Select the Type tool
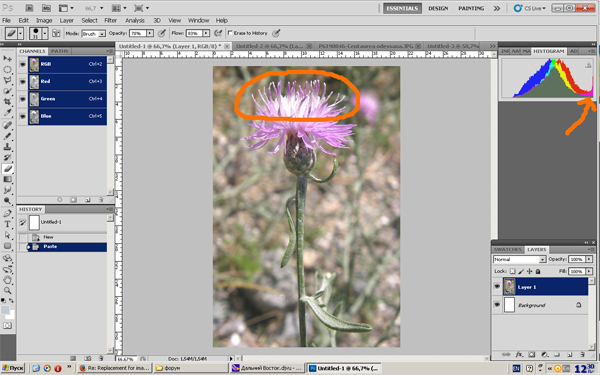 point(7,224)
